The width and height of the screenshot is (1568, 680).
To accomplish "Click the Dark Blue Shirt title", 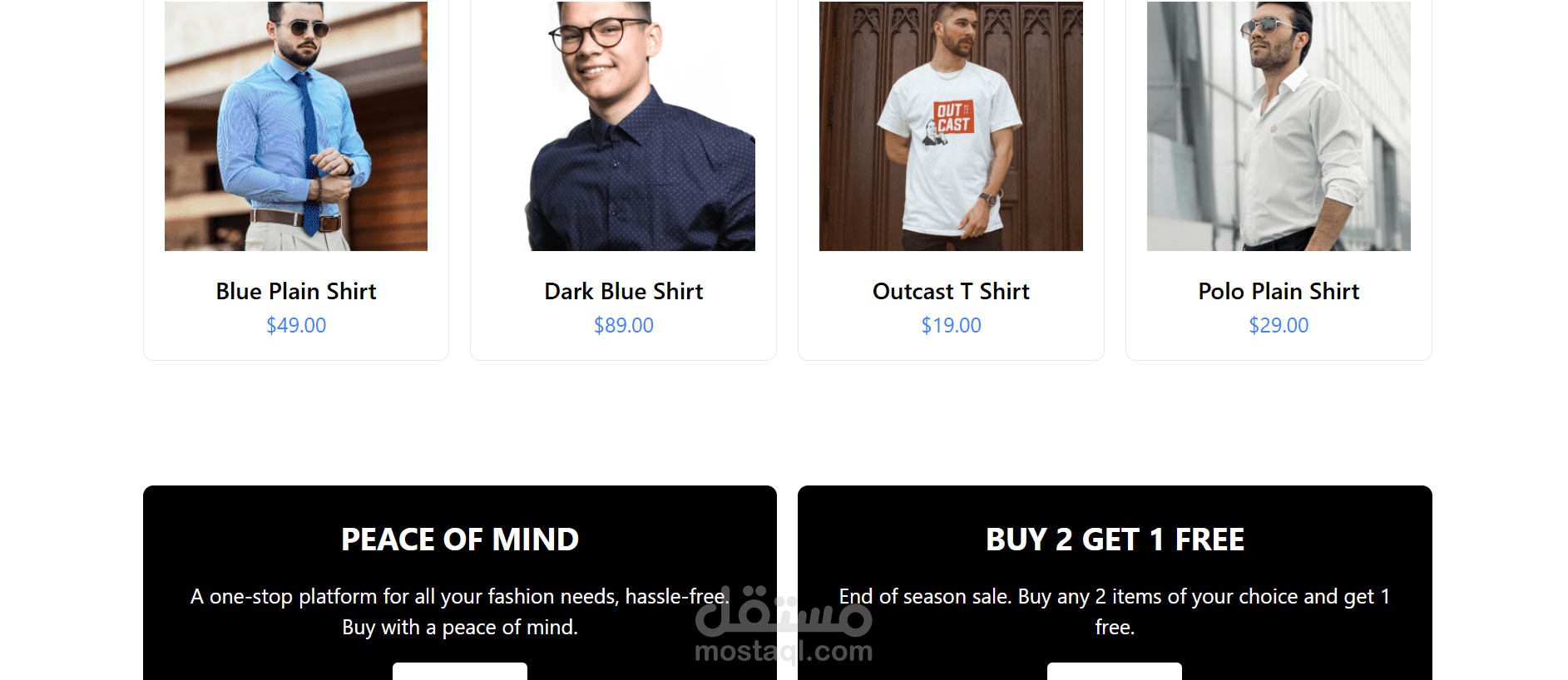I will click(624, 291).
